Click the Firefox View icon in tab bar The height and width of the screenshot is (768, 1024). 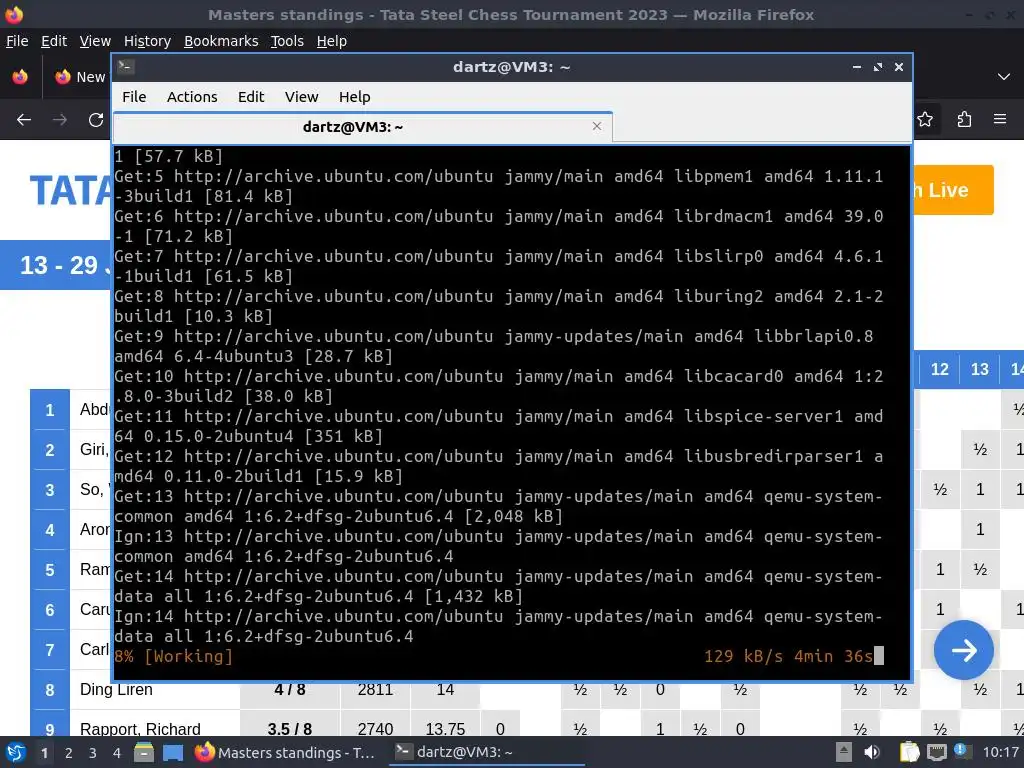[20, 76]
